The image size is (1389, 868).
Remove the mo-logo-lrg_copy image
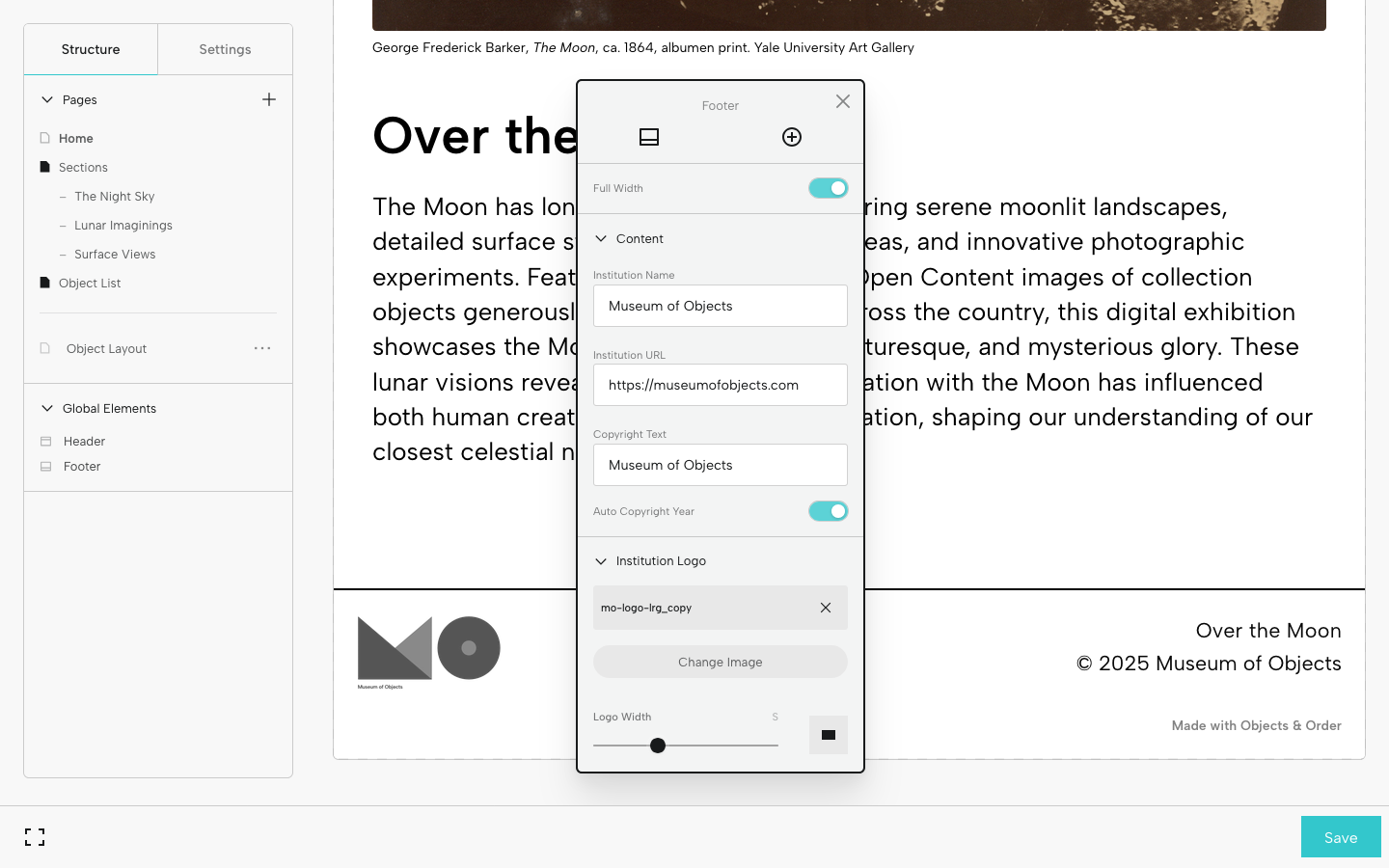click(x=826, y=608)
